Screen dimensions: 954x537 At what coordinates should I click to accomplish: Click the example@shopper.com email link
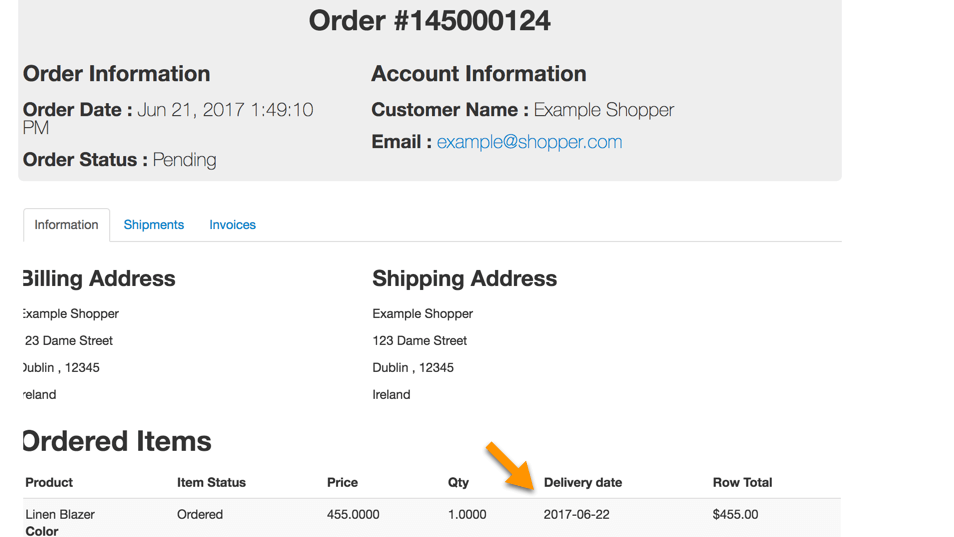(529, 142)
